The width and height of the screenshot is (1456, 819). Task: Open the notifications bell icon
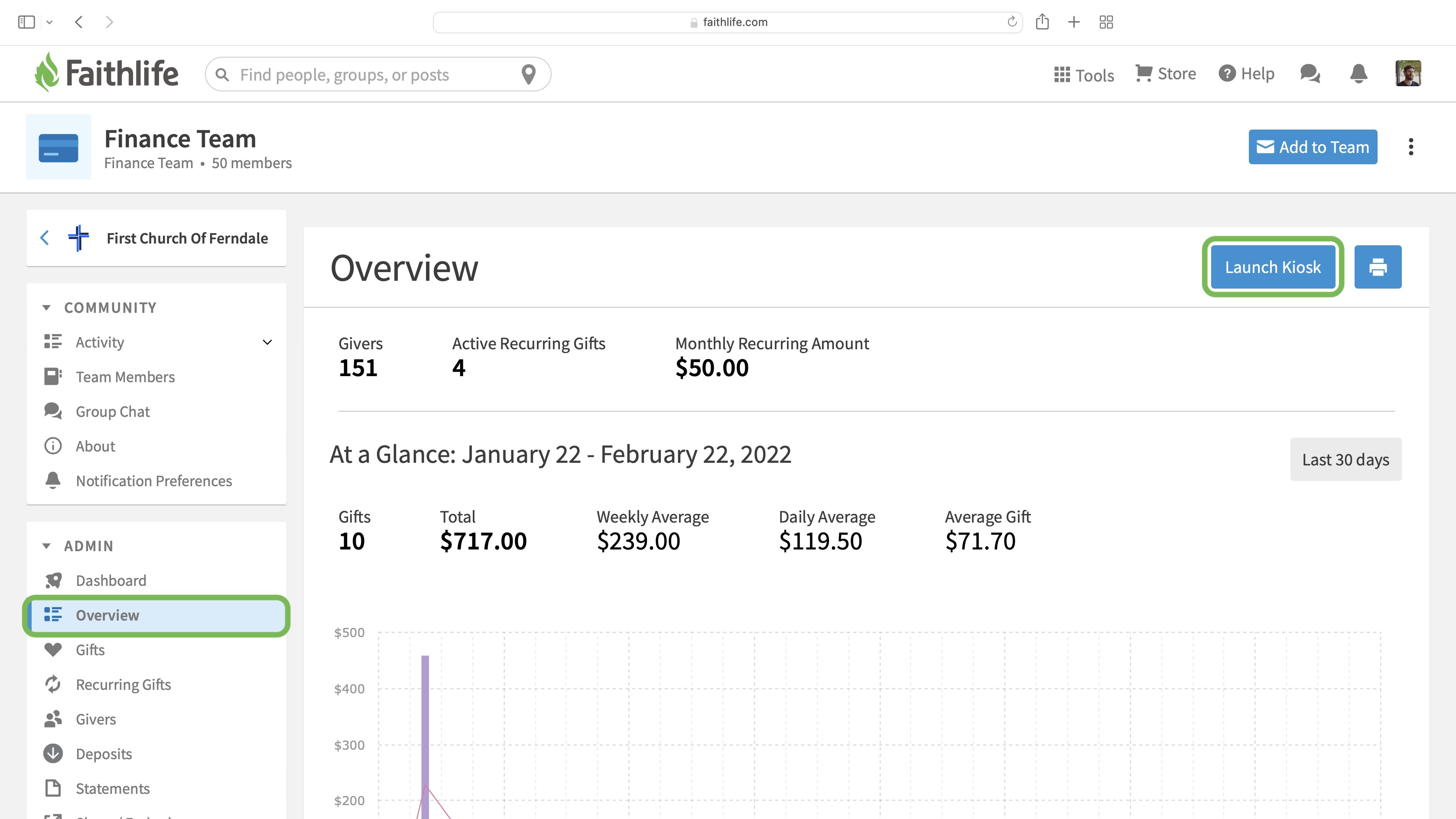pyautogui.click(x=1358, y=74)
